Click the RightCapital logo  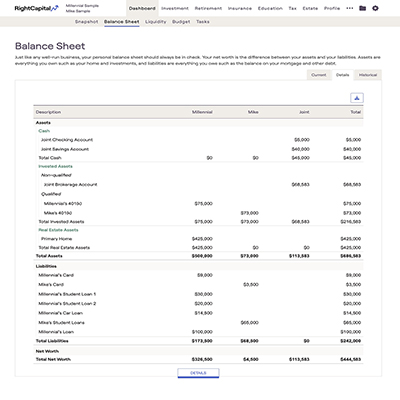[x=37, y=8]
